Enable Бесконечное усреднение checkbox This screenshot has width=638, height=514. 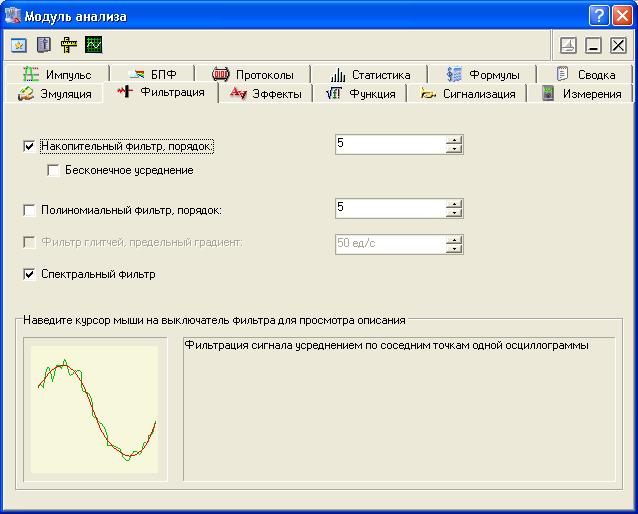[53, 170]
